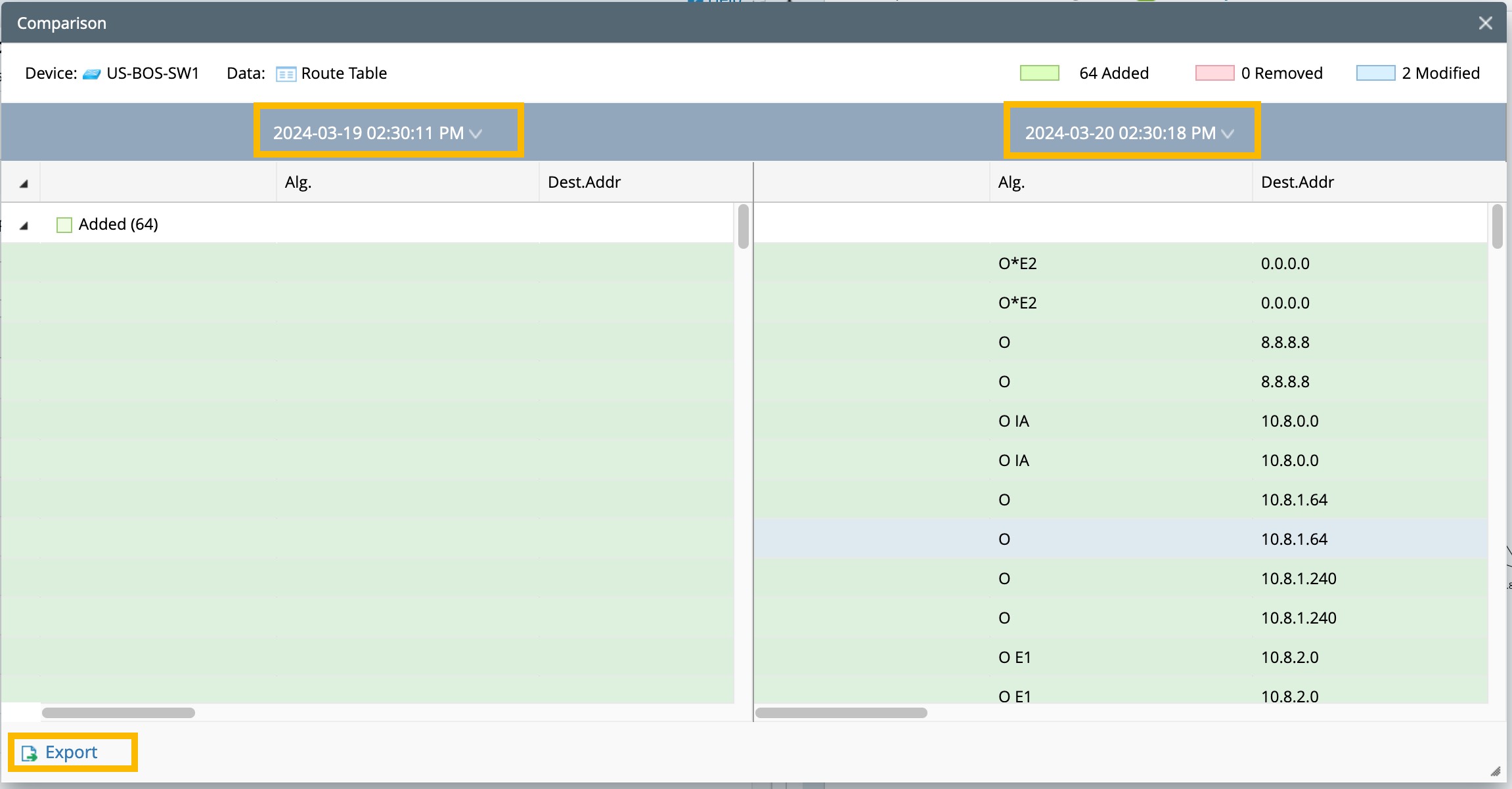1512x789 pixels.
Task: Click the right pane vertical scrollbar thumb
Action: (1497, 226)
